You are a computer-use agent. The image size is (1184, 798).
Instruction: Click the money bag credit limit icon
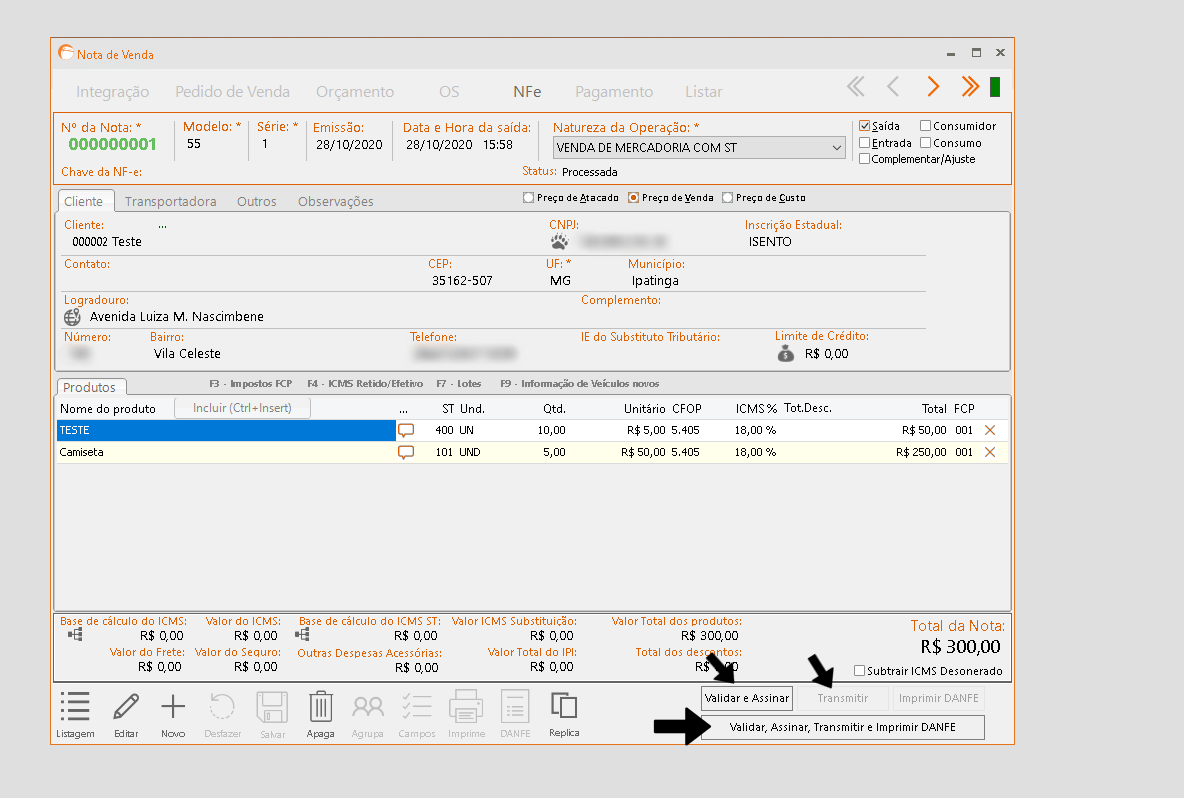(x=786, y=353)
